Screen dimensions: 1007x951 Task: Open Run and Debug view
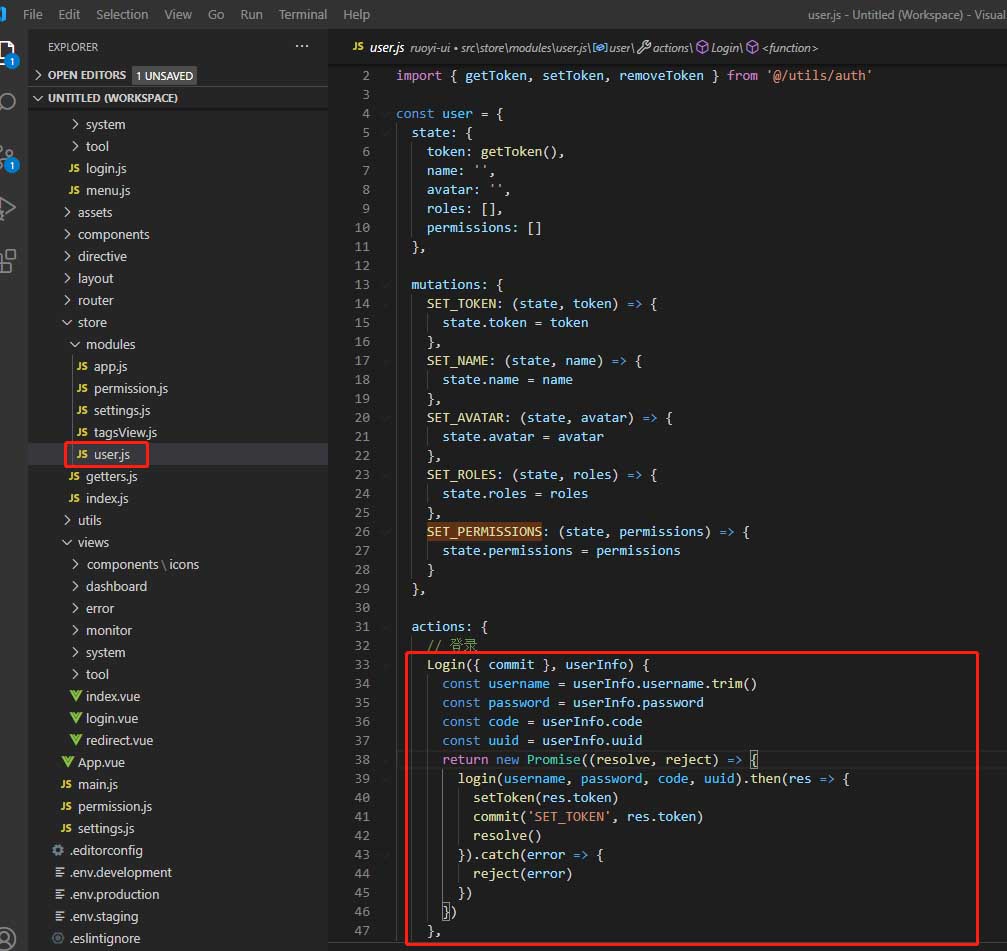point(8,208)
